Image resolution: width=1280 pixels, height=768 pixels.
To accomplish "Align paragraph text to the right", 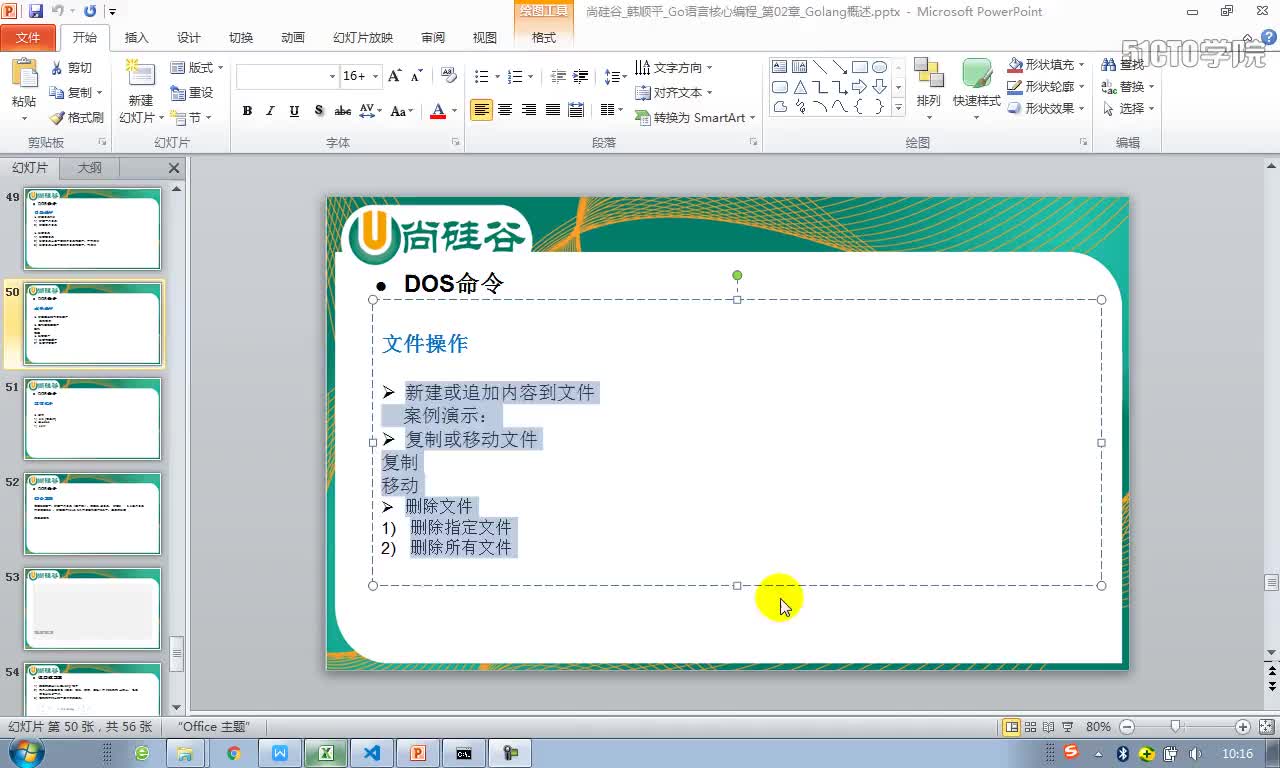I will pos(529,110).
